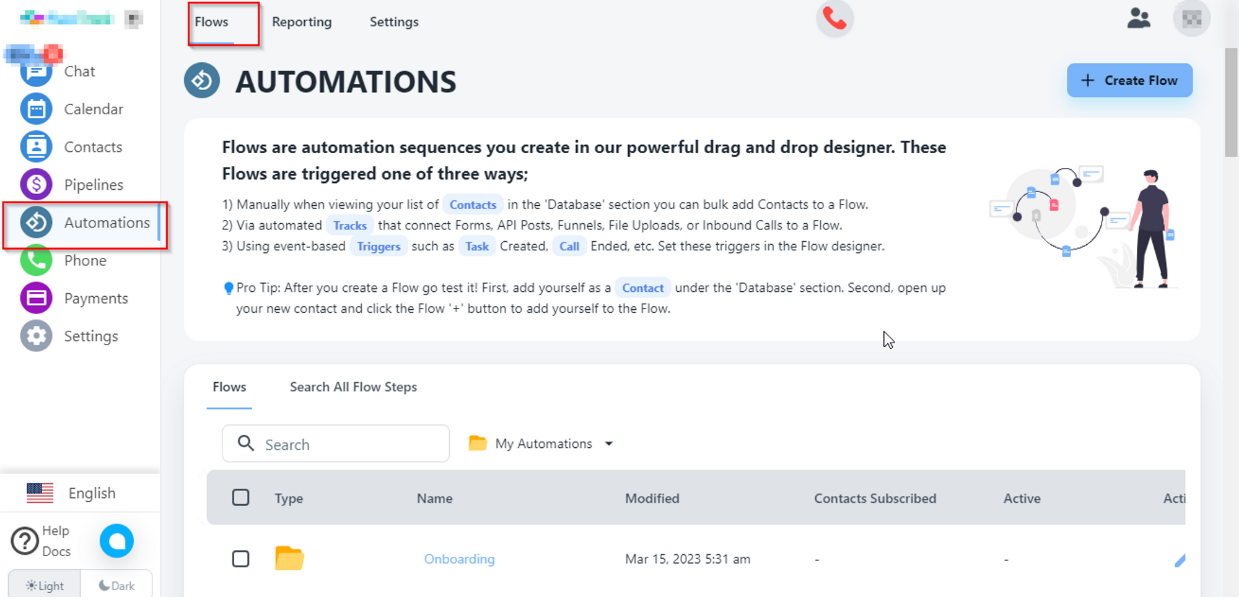This screenshot has height=600, width=1241.
Task: Switch to the Reporting tab
Action: (301, 22)
